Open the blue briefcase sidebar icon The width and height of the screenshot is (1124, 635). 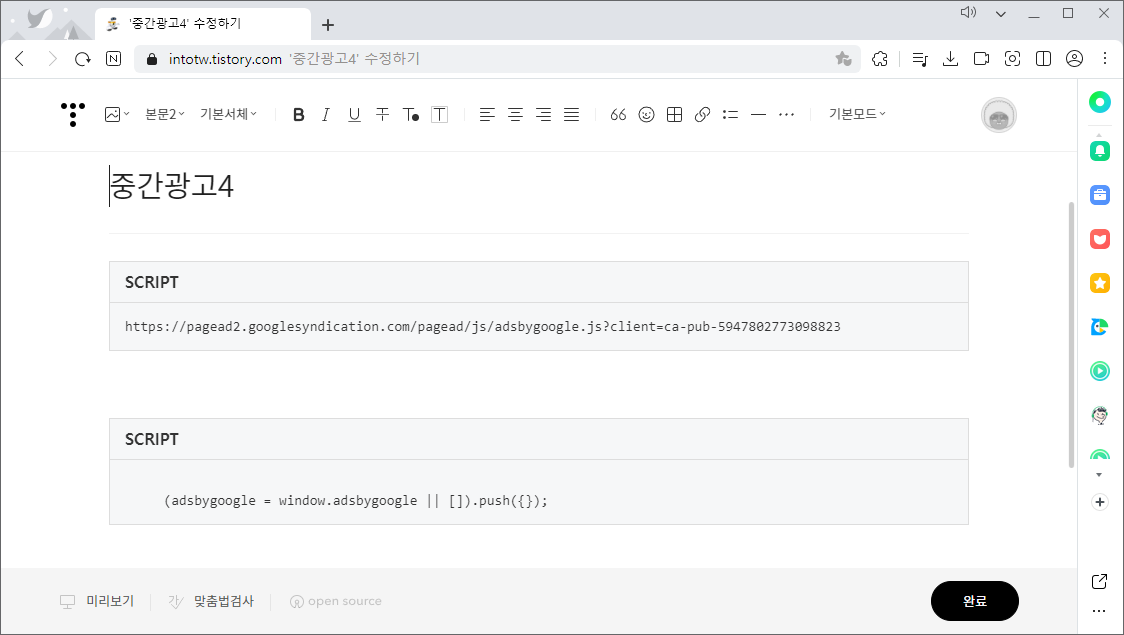[x=1100, y=194]
